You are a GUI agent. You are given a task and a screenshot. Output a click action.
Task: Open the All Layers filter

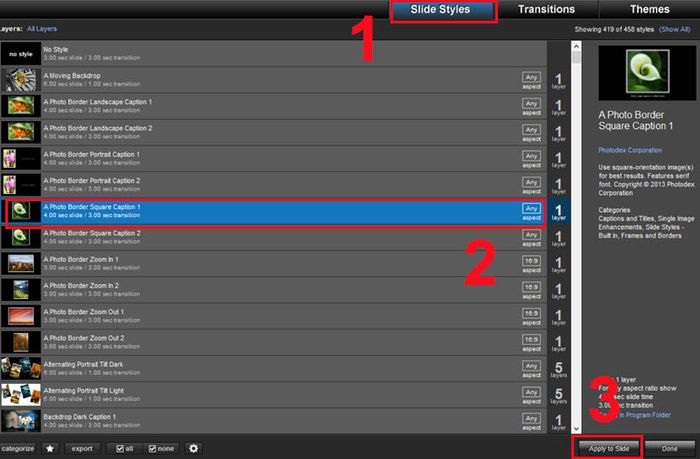[42, 29]
